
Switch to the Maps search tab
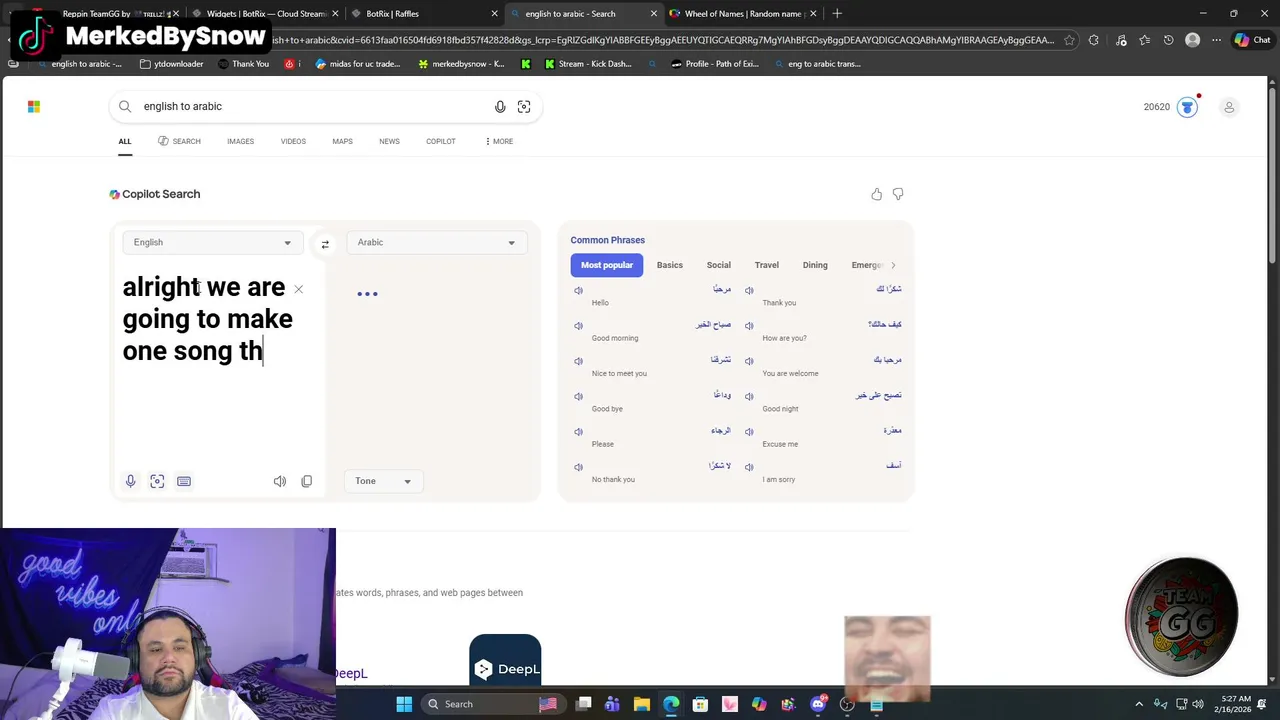click(342, 141)
